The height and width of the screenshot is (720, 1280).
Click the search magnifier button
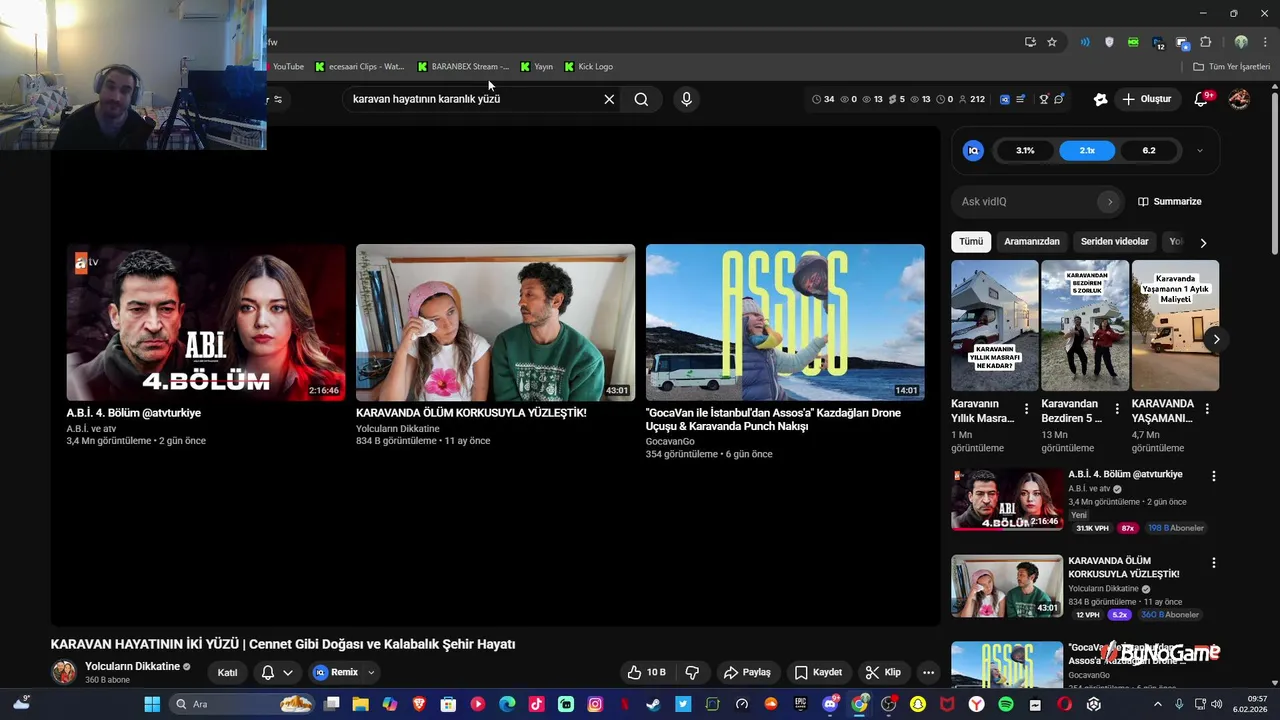coord(641,99)
